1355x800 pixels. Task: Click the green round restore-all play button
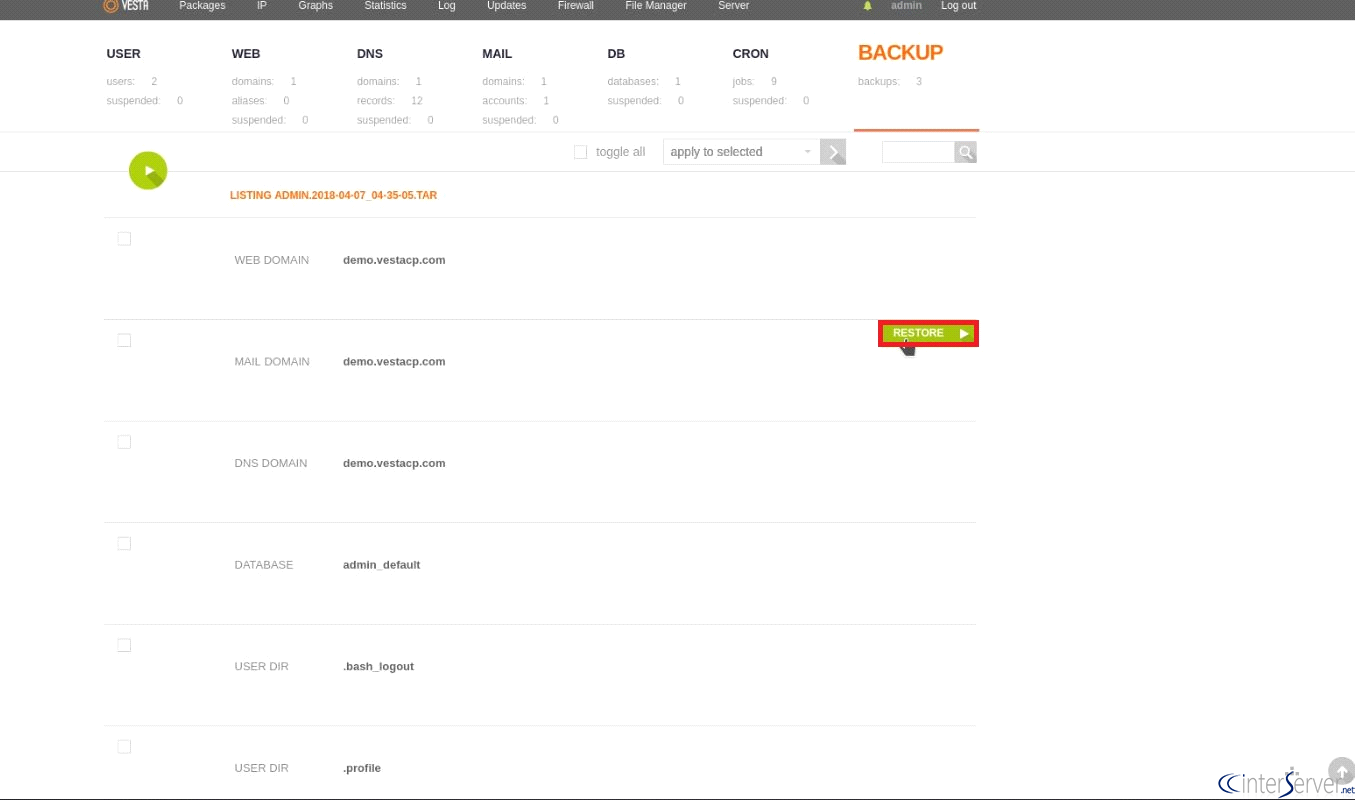(148, 171)
